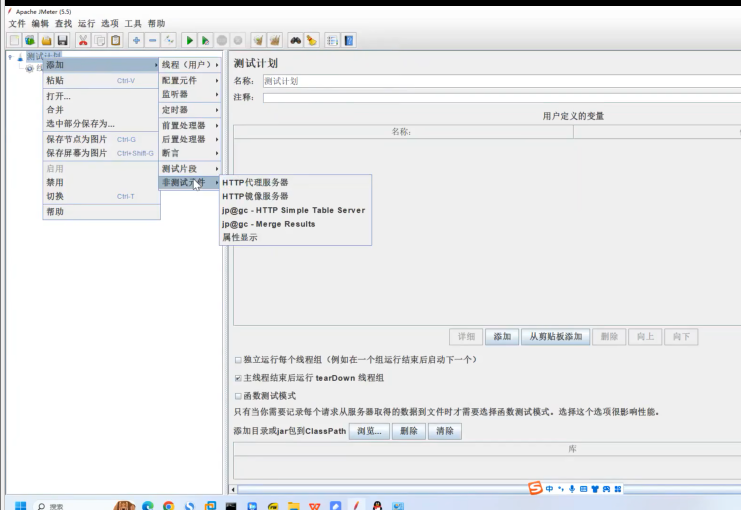Screen dimensions: 741x510
Task: Click the New test plan toolbar icon
Action: point(14,41)
